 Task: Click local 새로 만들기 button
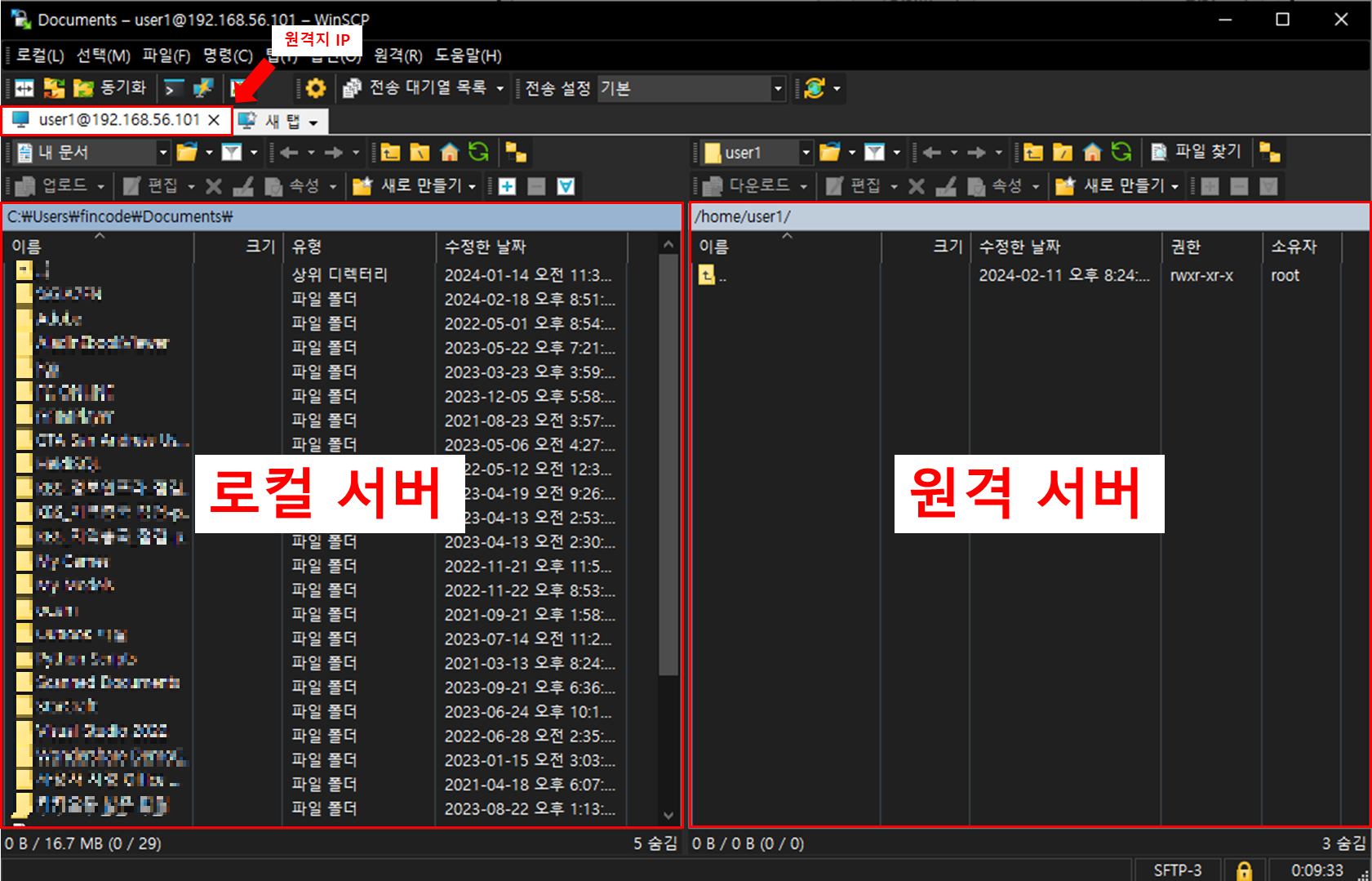[x=407, y=186]
